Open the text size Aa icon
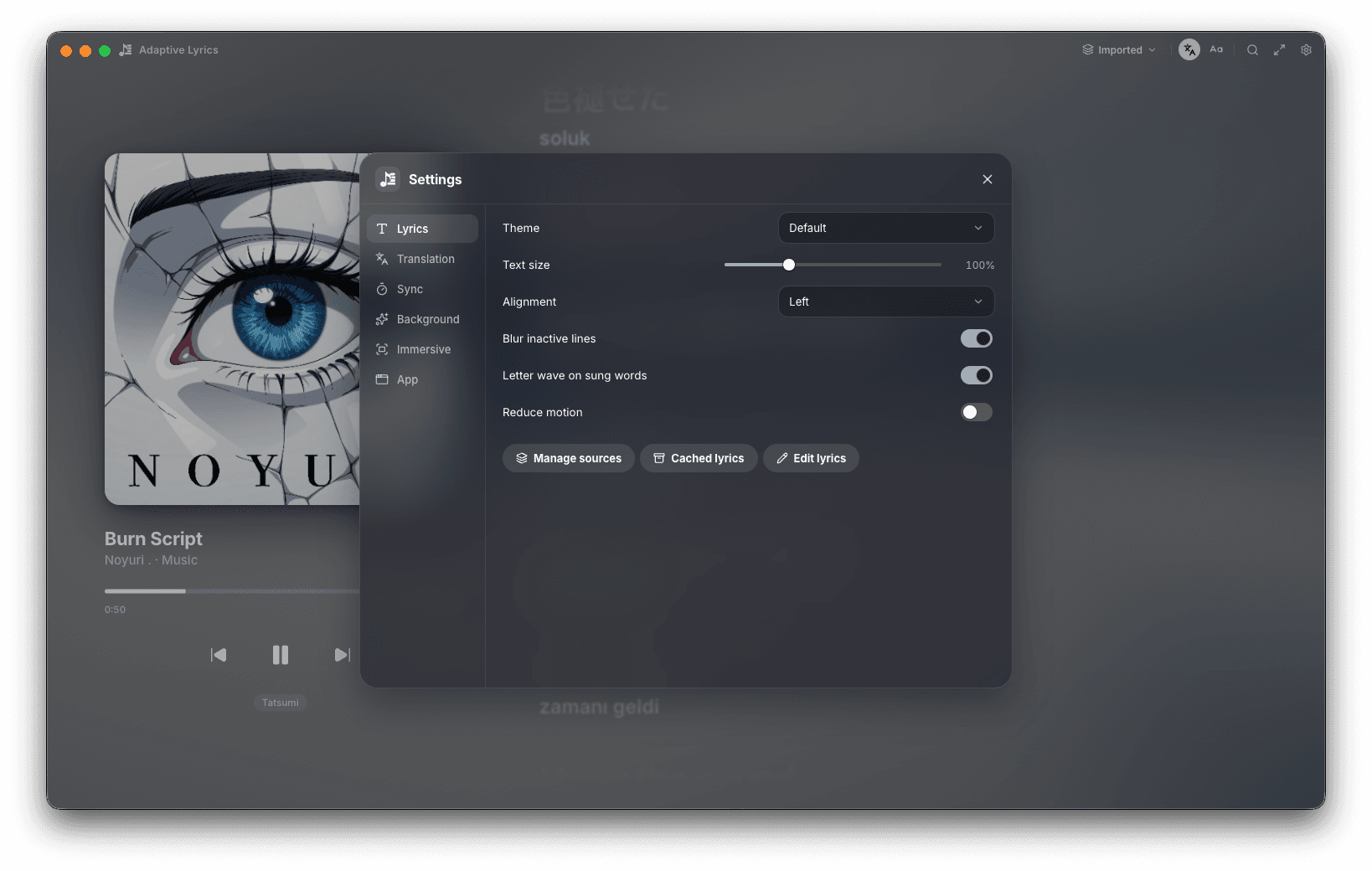This screenshot has height=871, width=1372. tap(1216, 50)
